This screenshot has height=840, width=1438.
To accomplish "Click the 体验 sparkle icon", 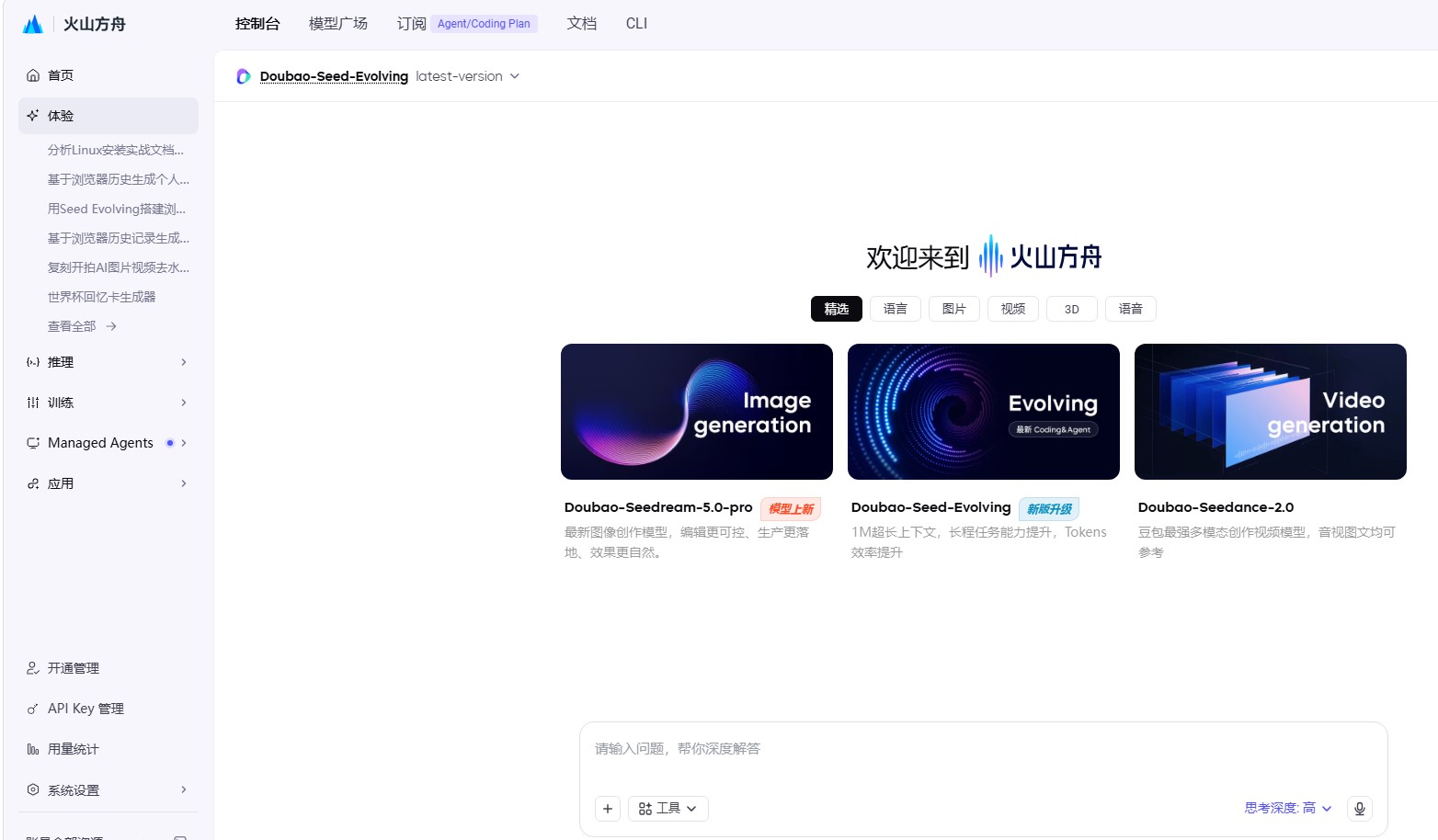I will click(33, 116).
